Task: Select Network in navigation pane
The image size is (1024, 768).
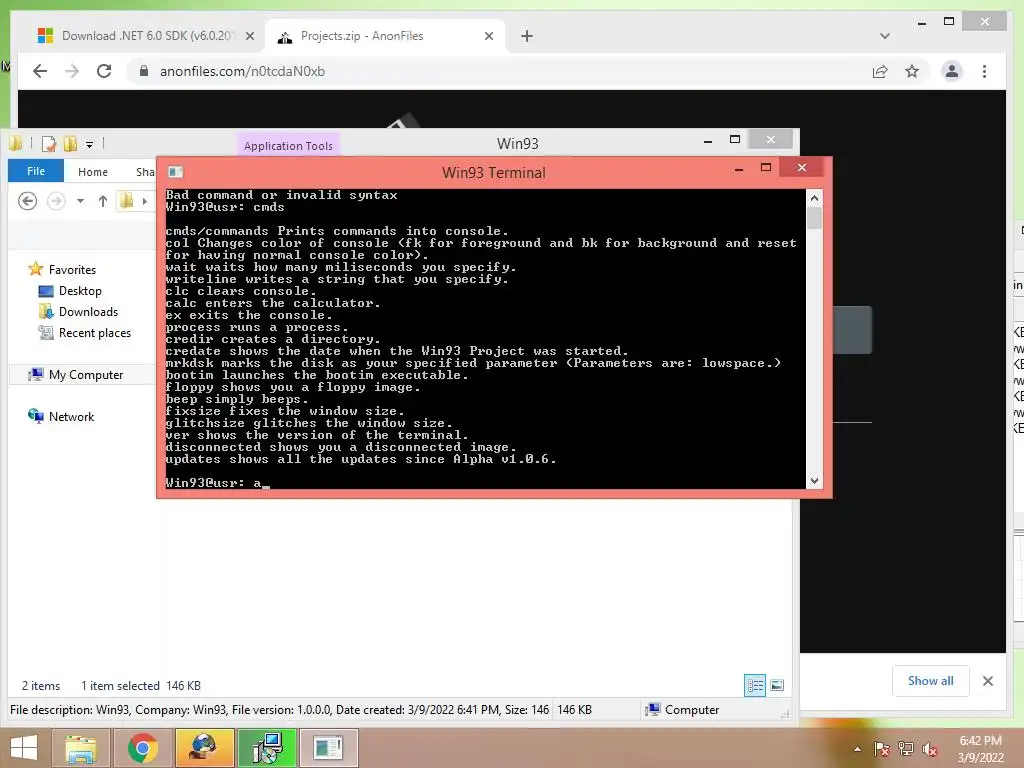Action: coord(71,416)
